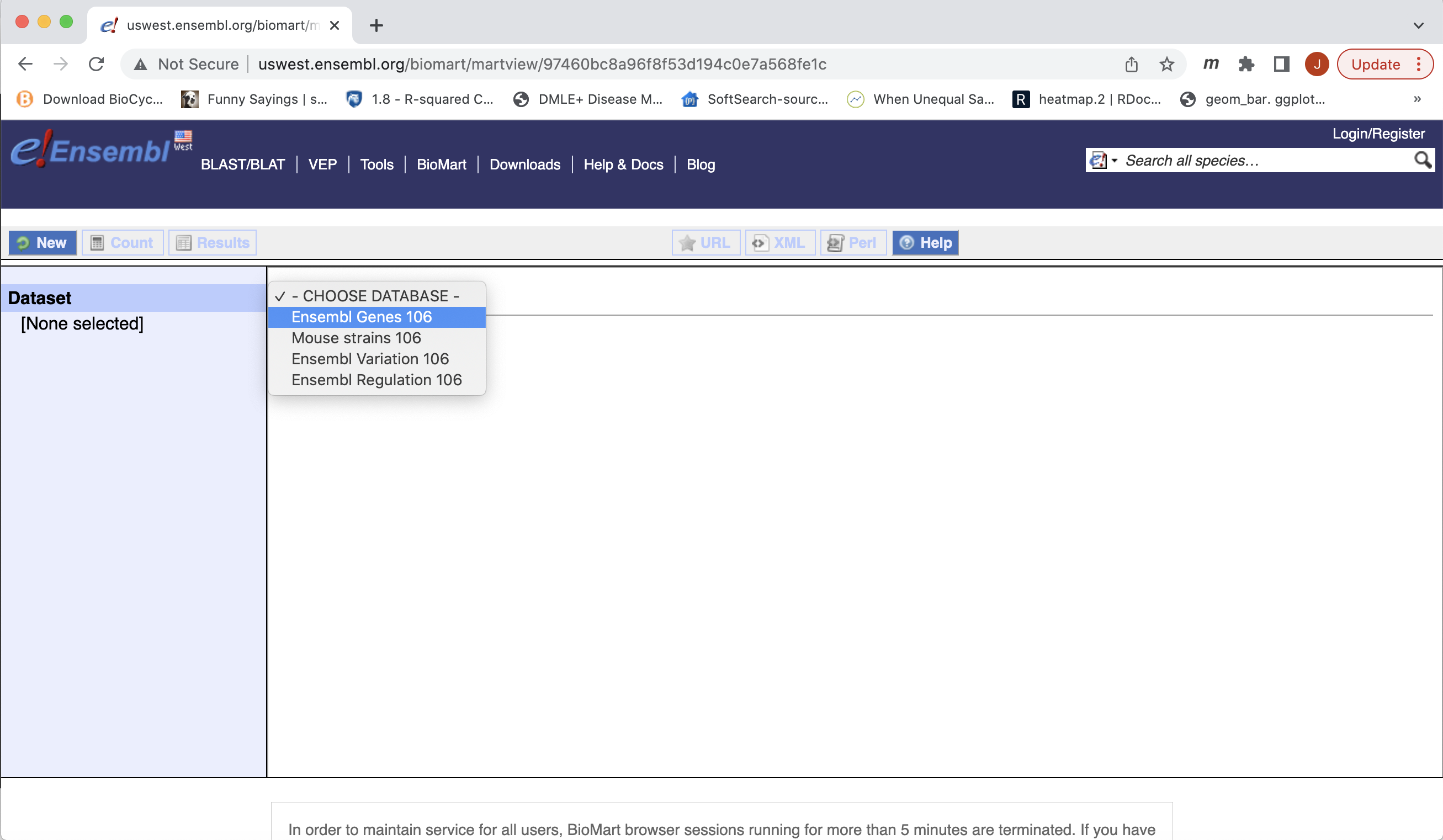Click the URL star button

(x=705, y=243)
